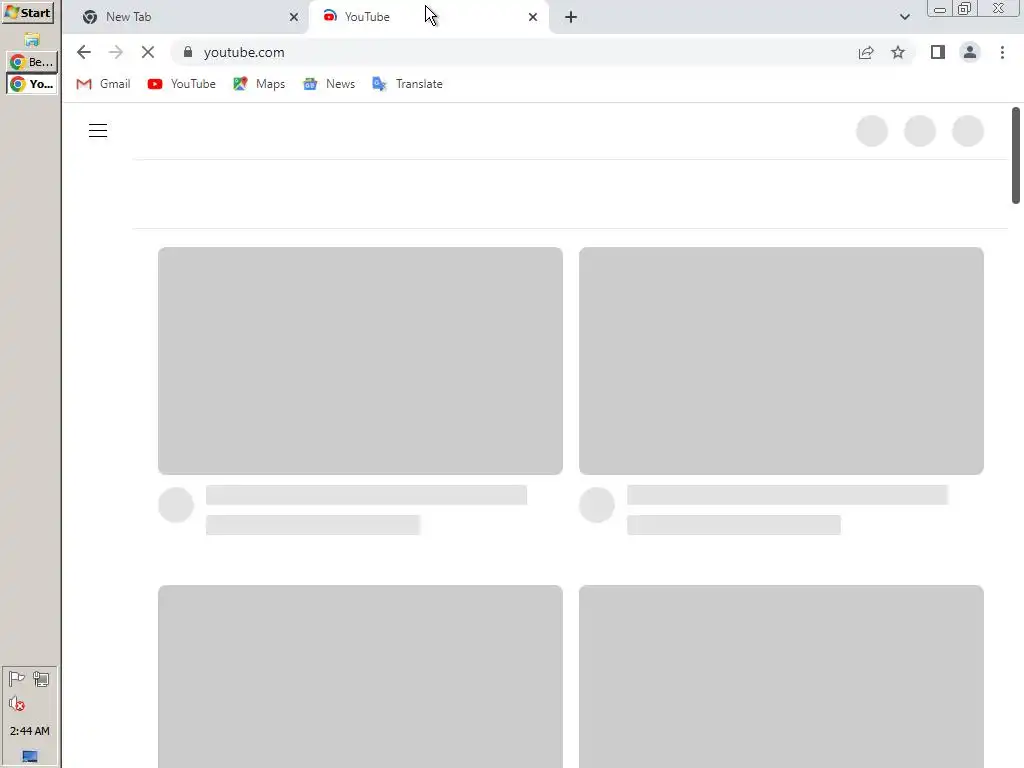Select the 'Yo...' Chrome taskbar window
1024x768 pixels.
click(x=31, y=84)
